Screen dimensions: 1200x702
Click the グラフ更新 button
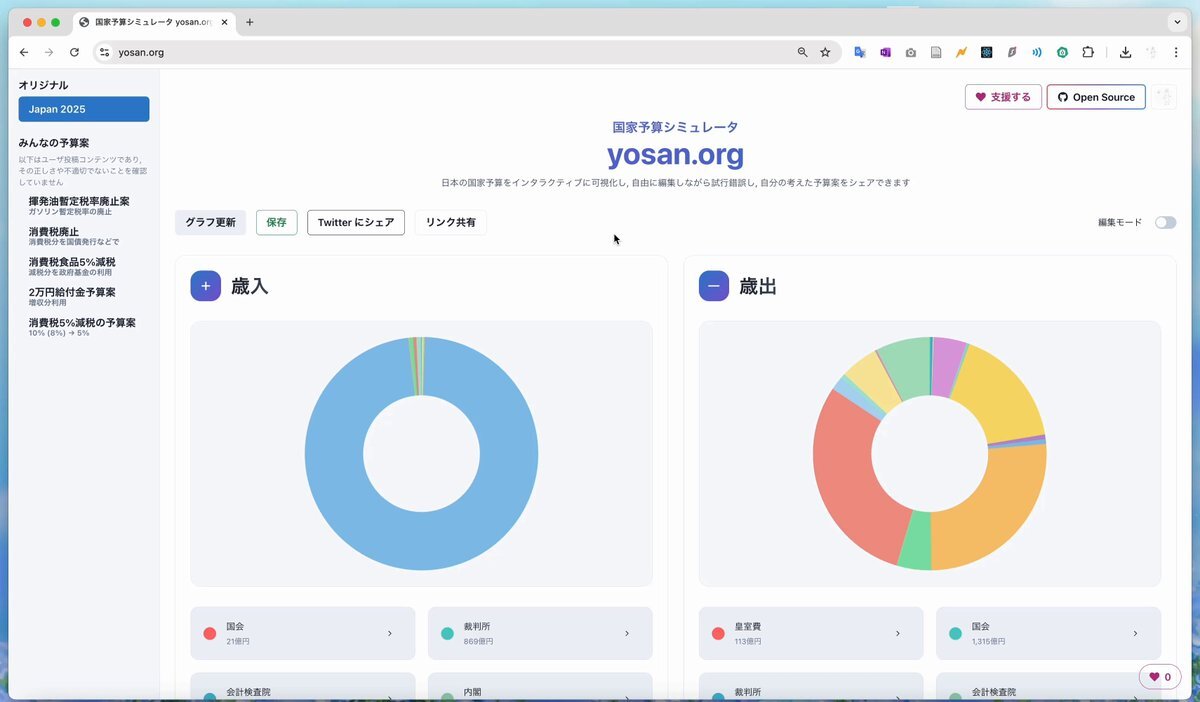(211, 223)
